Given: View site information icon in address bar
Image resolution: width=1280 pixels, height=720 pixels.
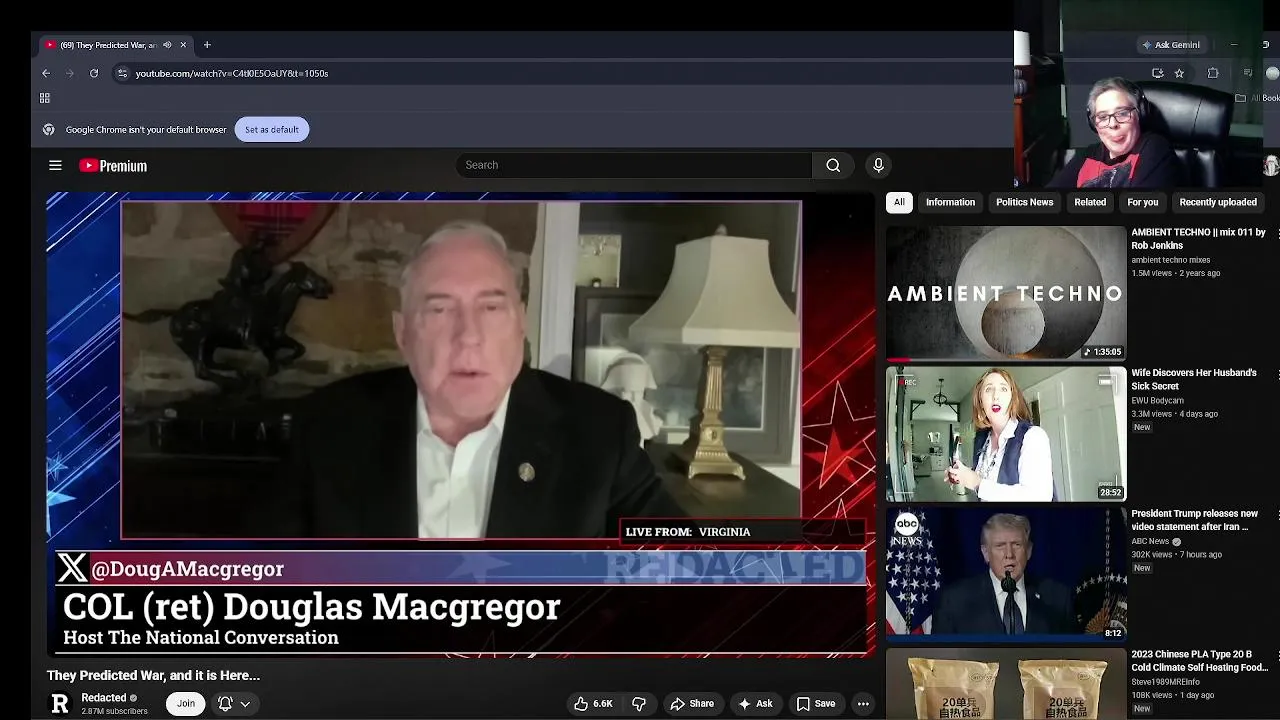Looking at the screenshot, I should pyautogui.click(x=122, y=73).
